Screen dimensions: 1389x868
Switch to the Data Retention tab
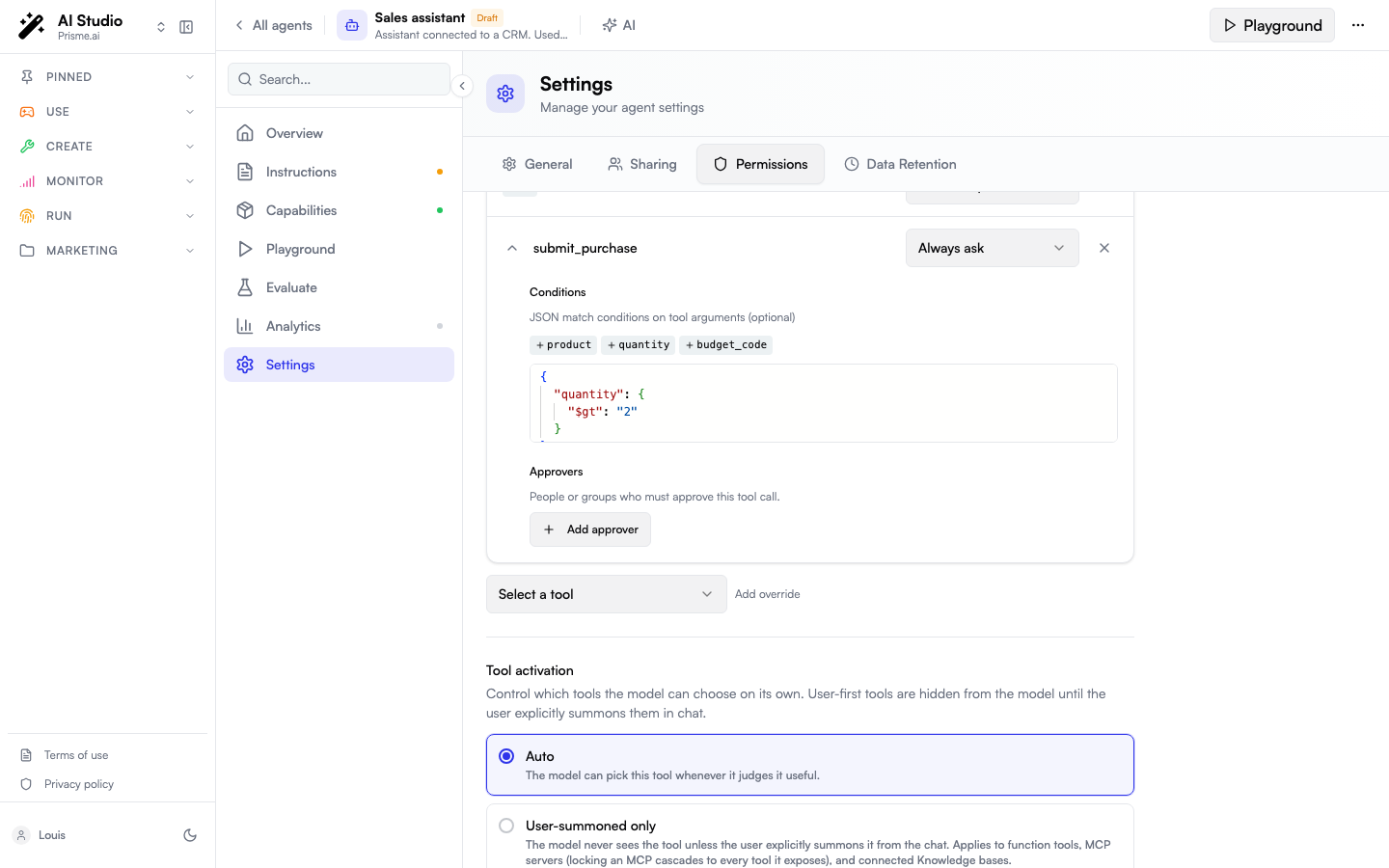pyautogui.click(x=901, y=164)
